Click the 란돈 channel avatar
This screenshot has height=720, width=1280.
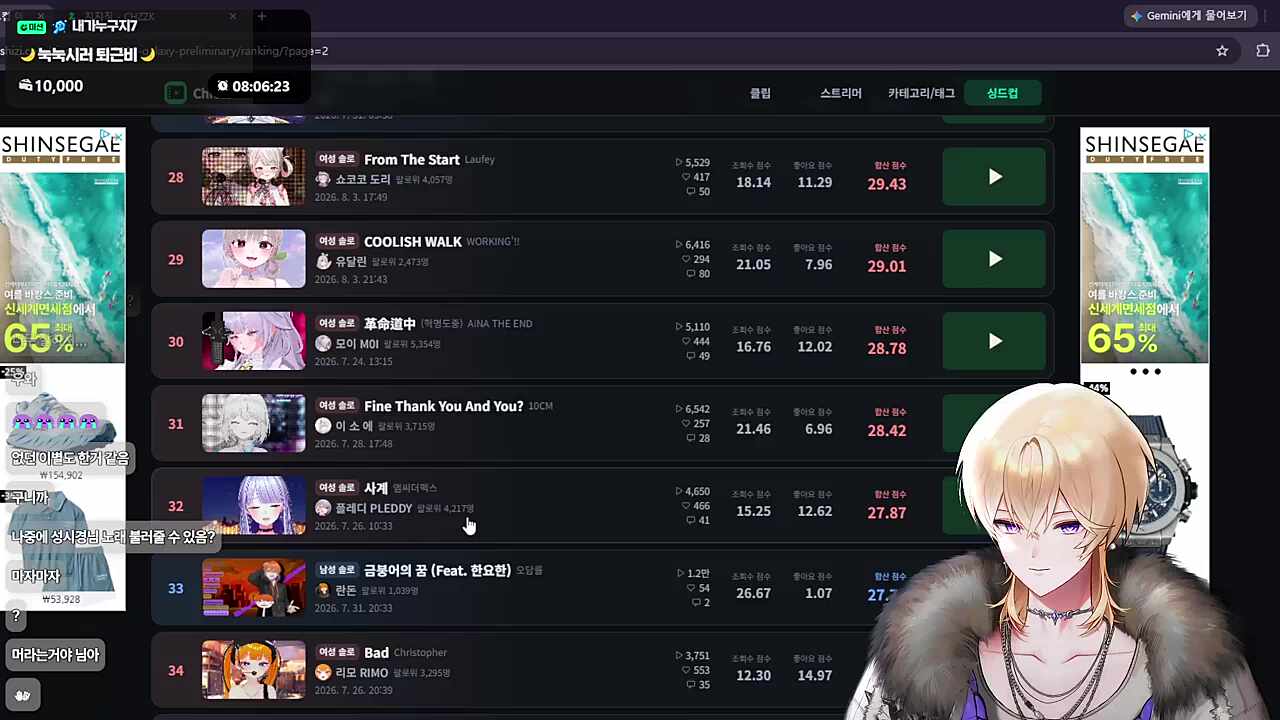pyautogui.click(x=323, y=590)
